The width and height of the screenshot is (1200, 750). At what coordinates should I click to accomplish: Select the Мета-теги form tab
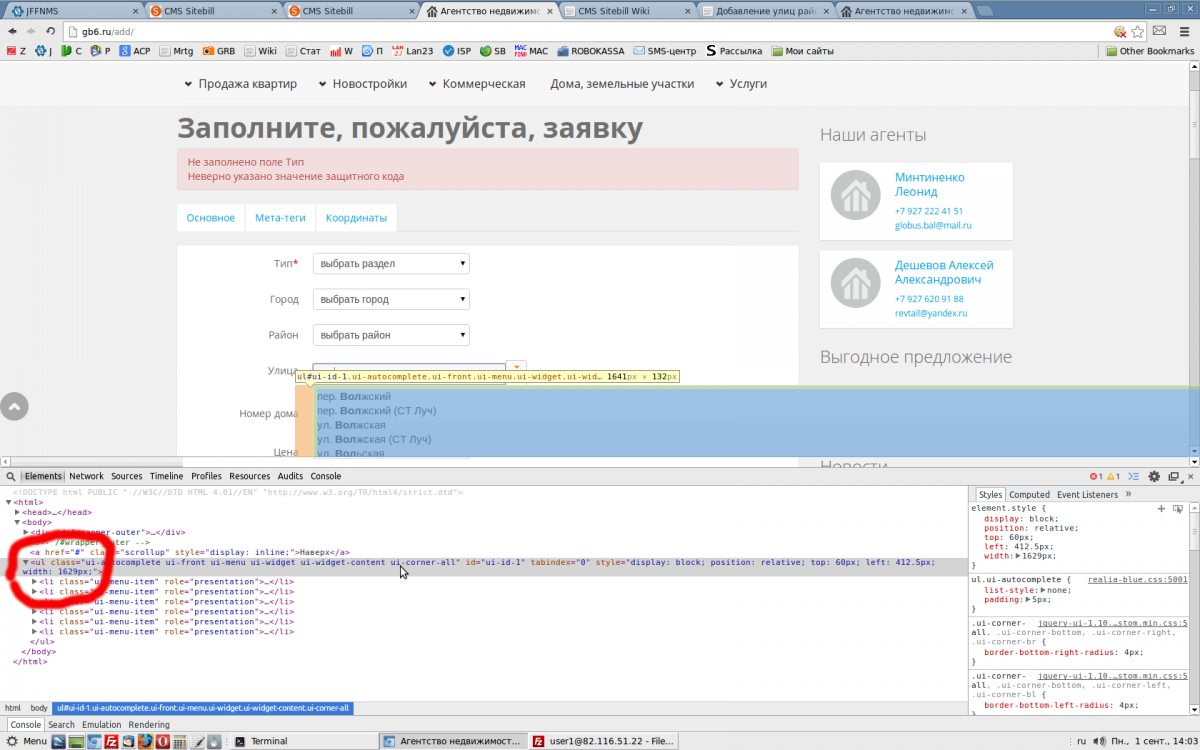[x=280, y=218]
